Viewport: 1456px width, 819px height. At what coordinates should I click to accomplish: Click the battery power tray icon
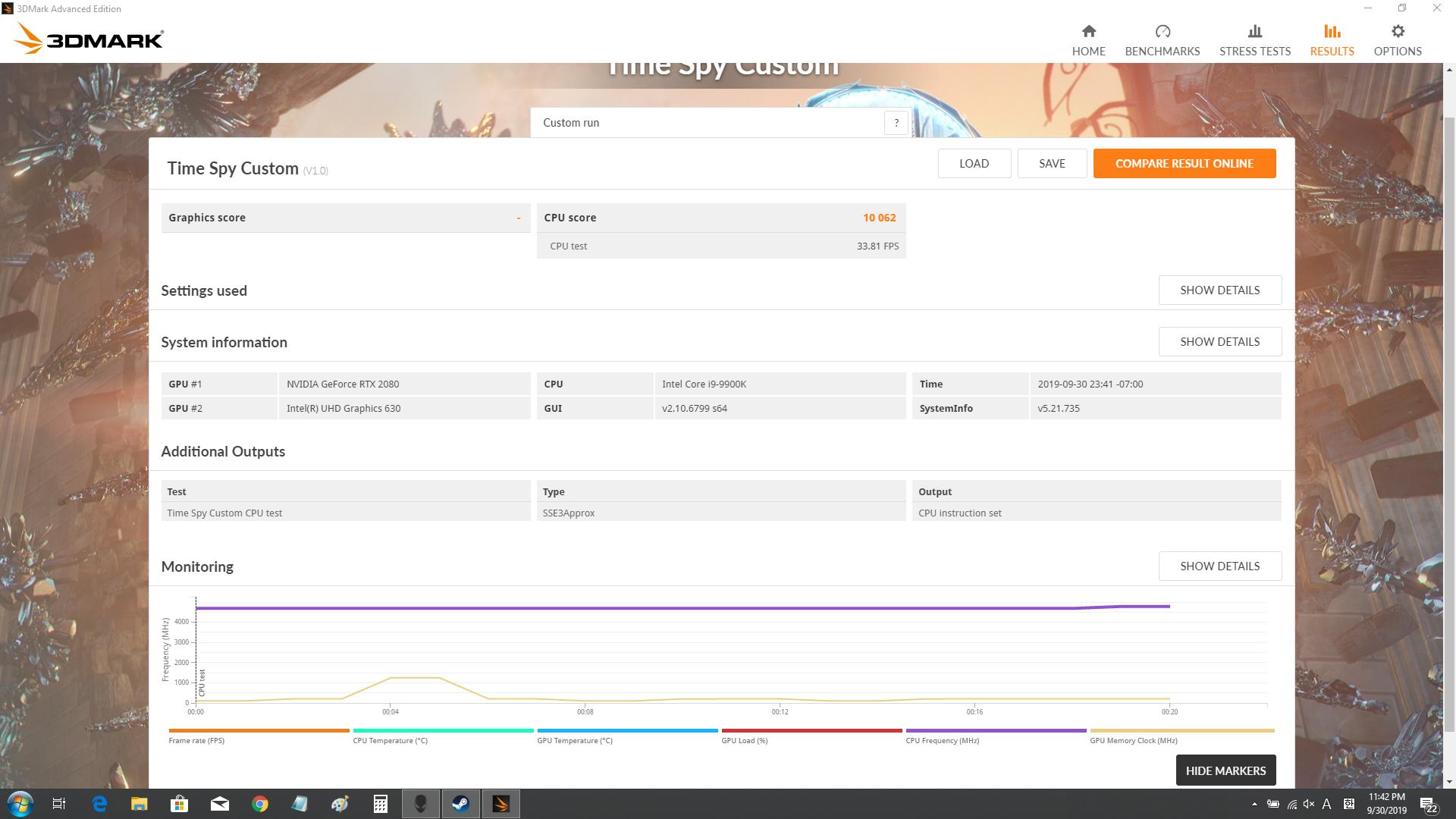click(x=1273, y=804)
